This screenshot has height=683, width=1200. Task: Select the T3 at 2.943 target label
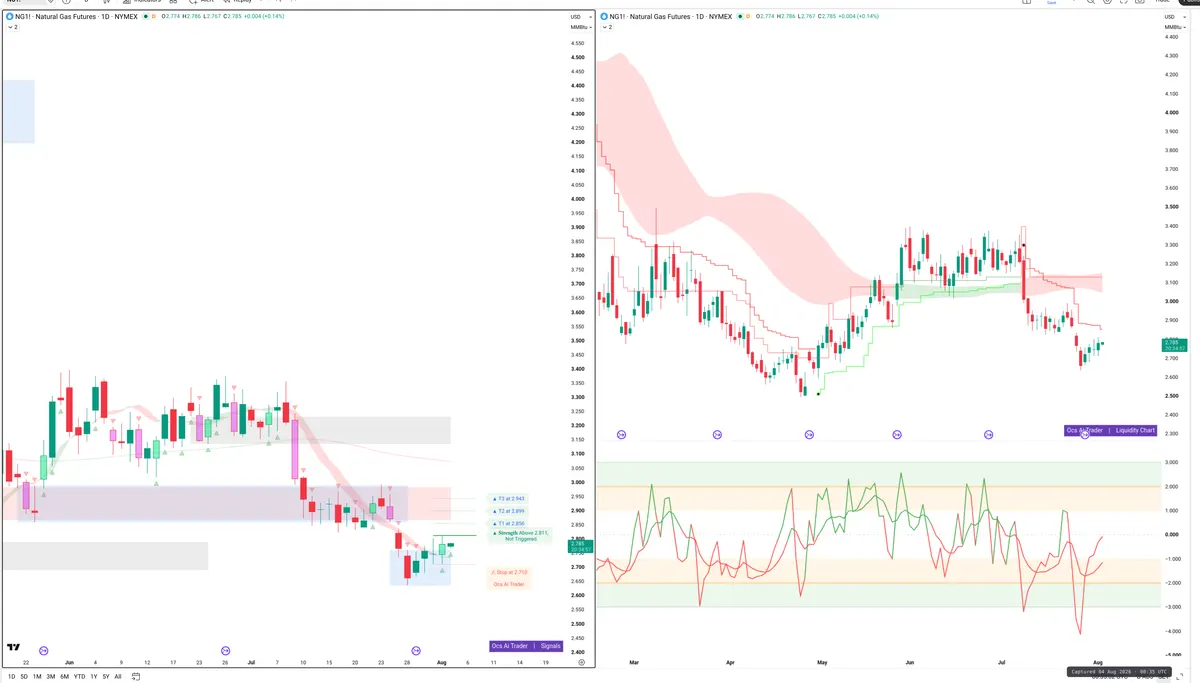509,498
